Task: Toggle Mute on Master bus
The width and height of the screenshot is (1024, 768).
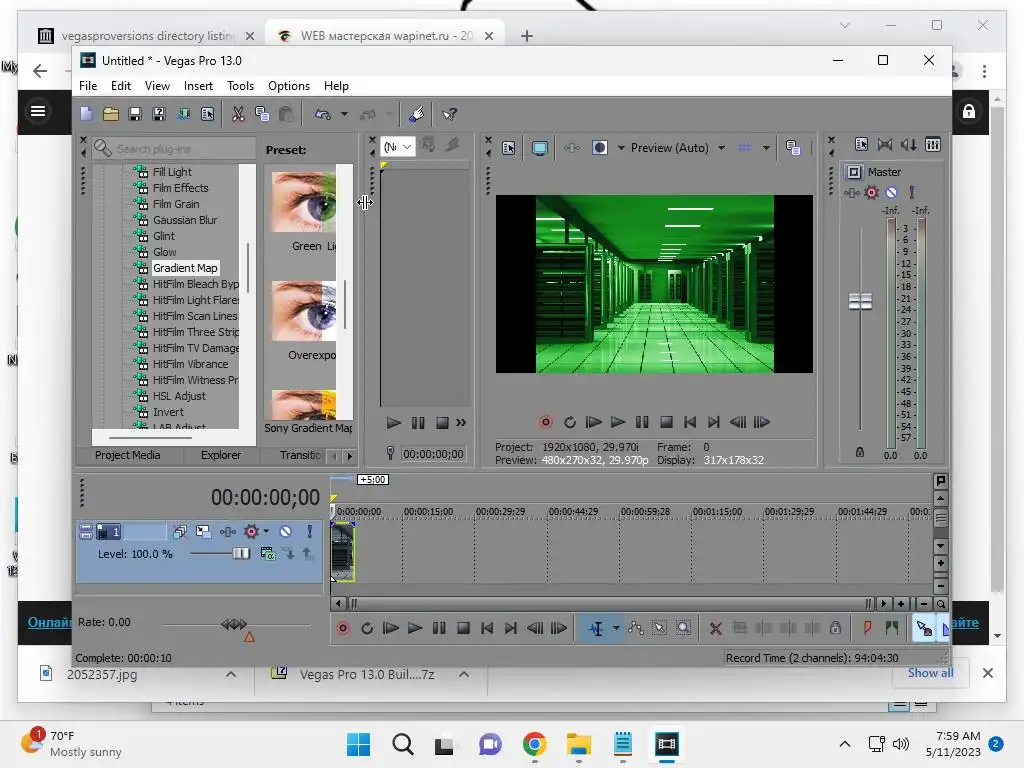Action: click(x=891, y=192)
